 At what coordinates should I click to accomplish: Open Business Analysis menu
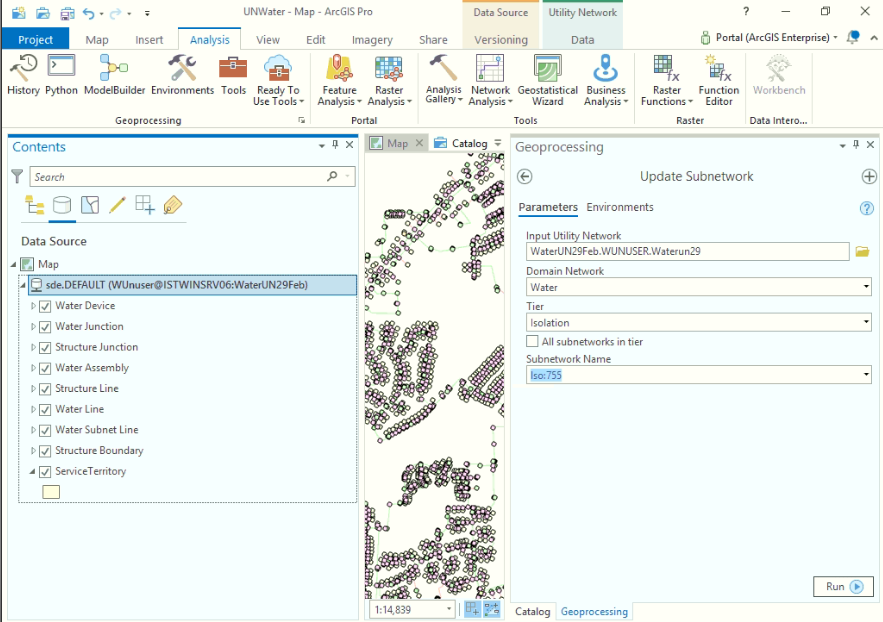(x=606, y=80)
